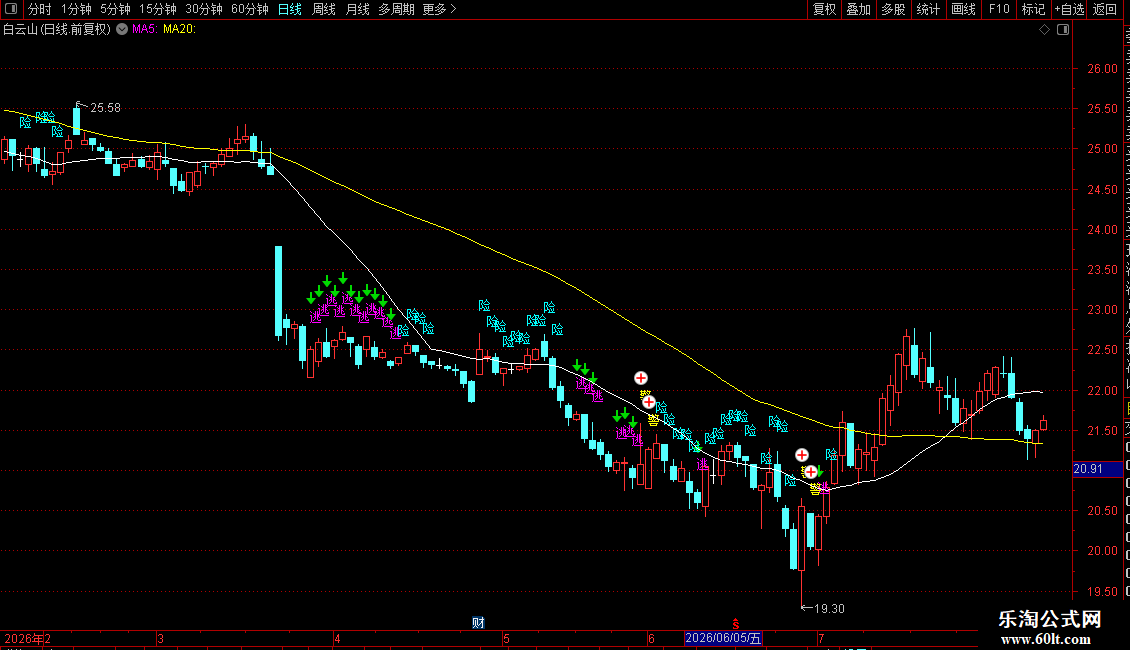This screenshot has height=650, width=1130.
Task: Click the 返回 back button
Action: (1104, 9)
